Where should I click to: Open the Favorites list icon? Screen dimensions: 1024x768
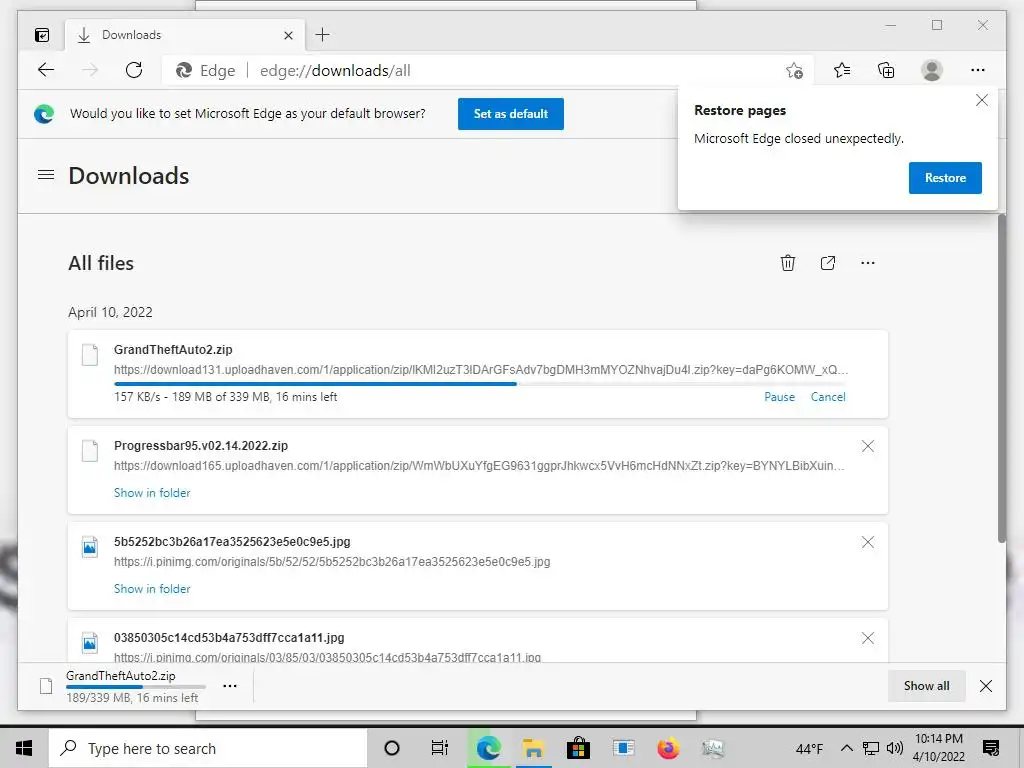pyautogui.click(x=842, y=70)
